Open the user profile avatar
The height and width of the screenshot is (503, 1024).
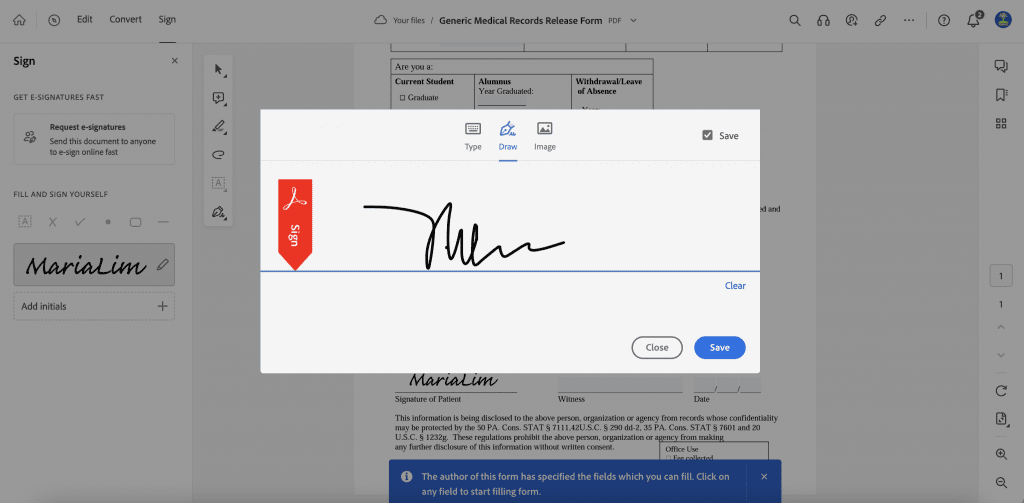tap(1003, 20)
